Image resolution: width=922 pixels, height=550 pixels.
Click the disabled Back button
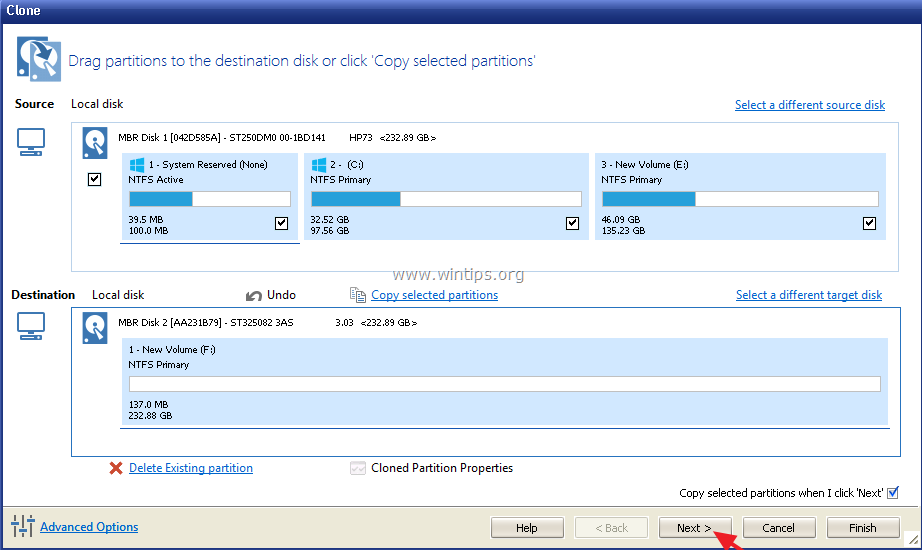612,528
